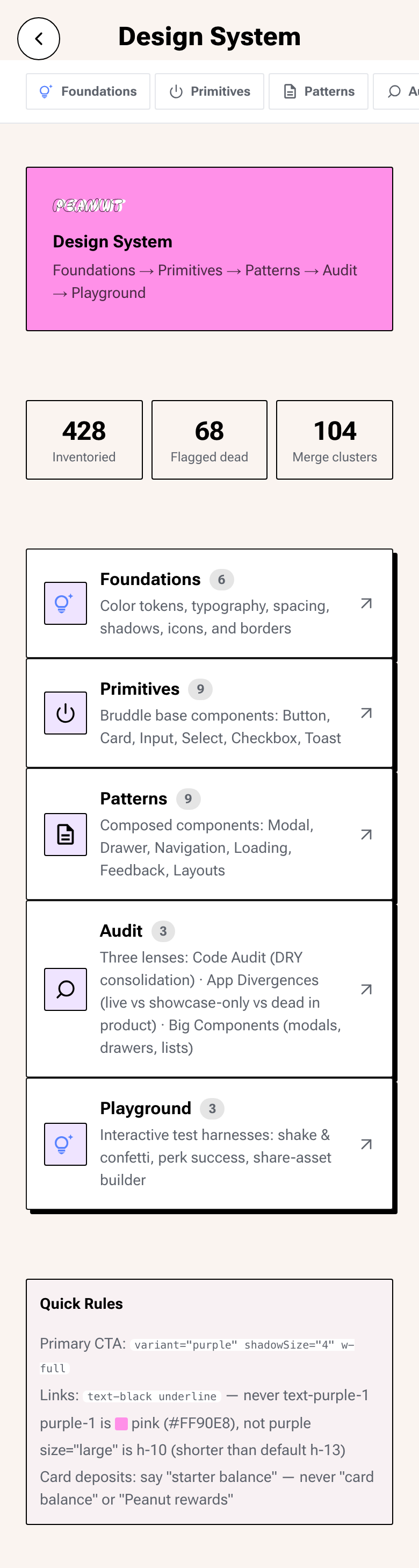This screenshot has height=1568, width=419.
Task: Click the Audit magnifier icon tile
Action: [x=65, y=989]
